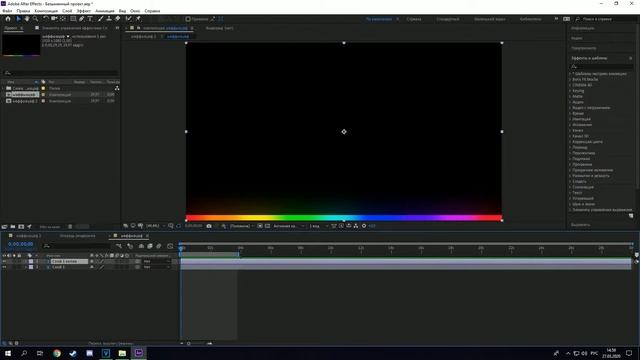
Task: Select the Camera tool in toolbar
Action: pyautogui.click(x=54, y=19)
